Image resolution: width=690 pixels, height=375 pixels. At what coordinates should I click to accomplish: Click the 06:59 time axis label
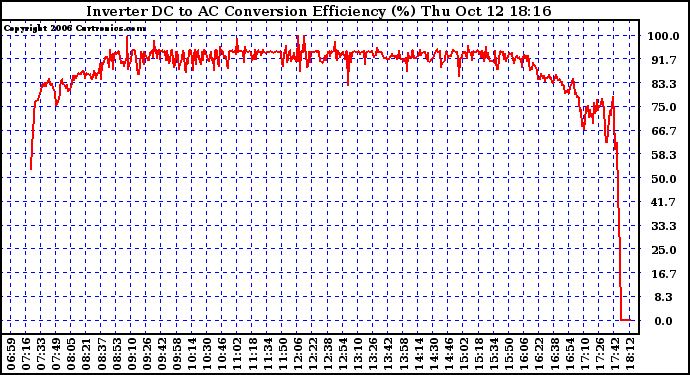point(11,353)
